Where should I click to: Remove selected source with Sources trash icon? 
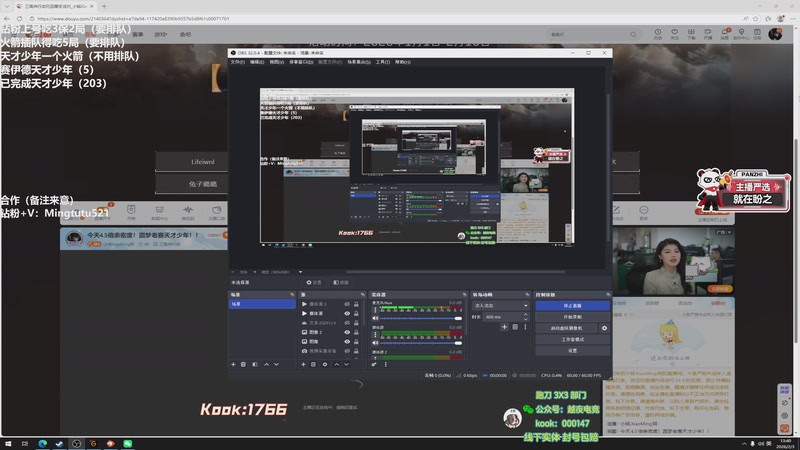(x=313, y=364)
